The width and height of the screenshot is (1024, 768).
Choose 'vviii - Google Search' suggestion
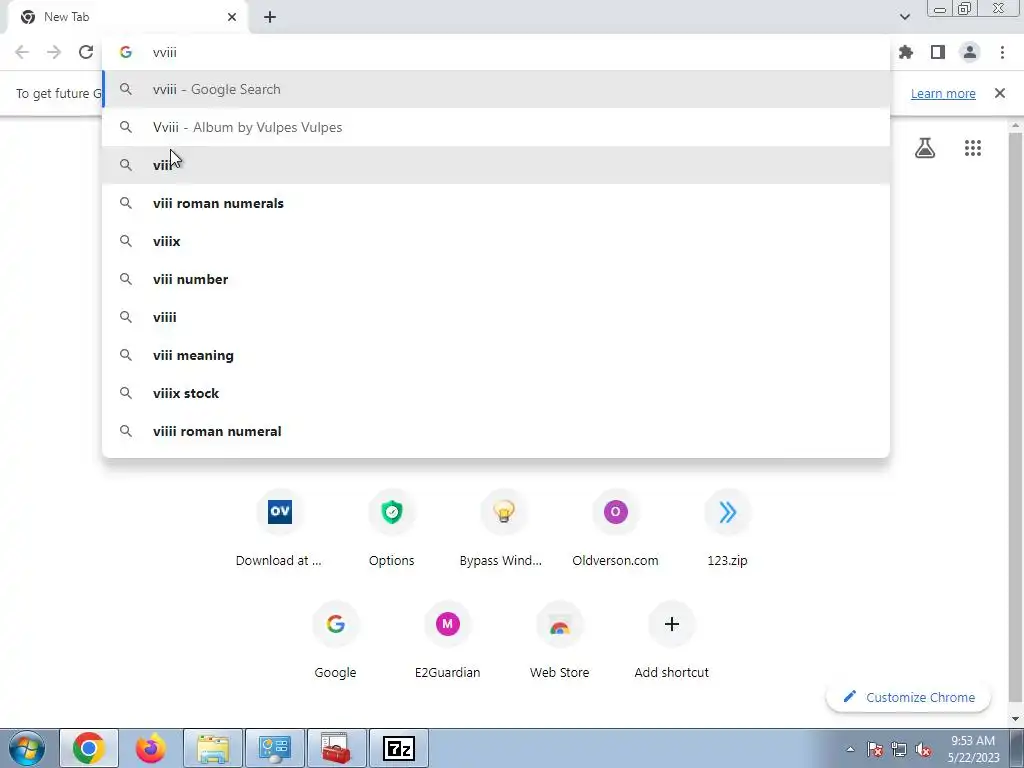[x=496, y=89]
